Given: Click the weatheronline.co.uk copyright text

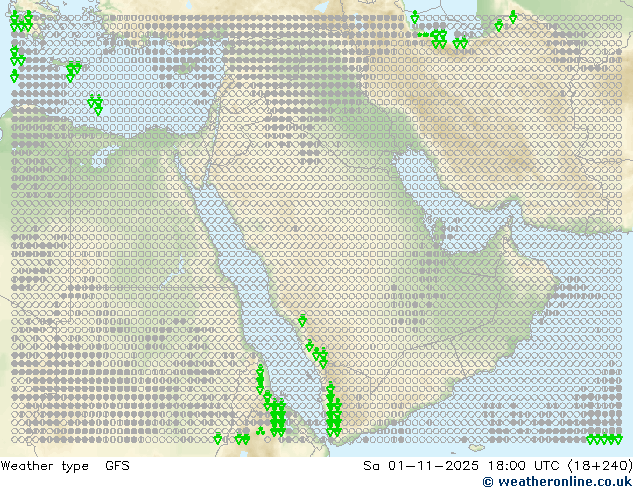Looking at the screenshot, I should click(557, 482).
